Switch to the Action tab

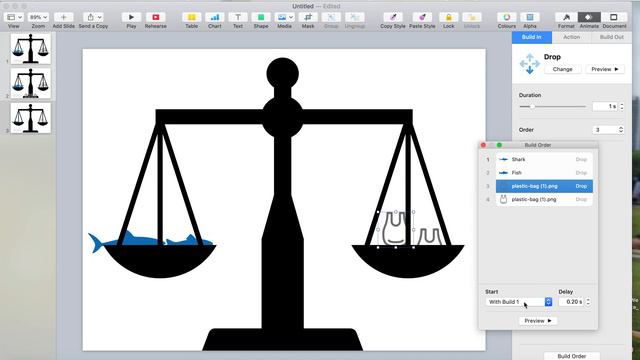tap(571, 37)
